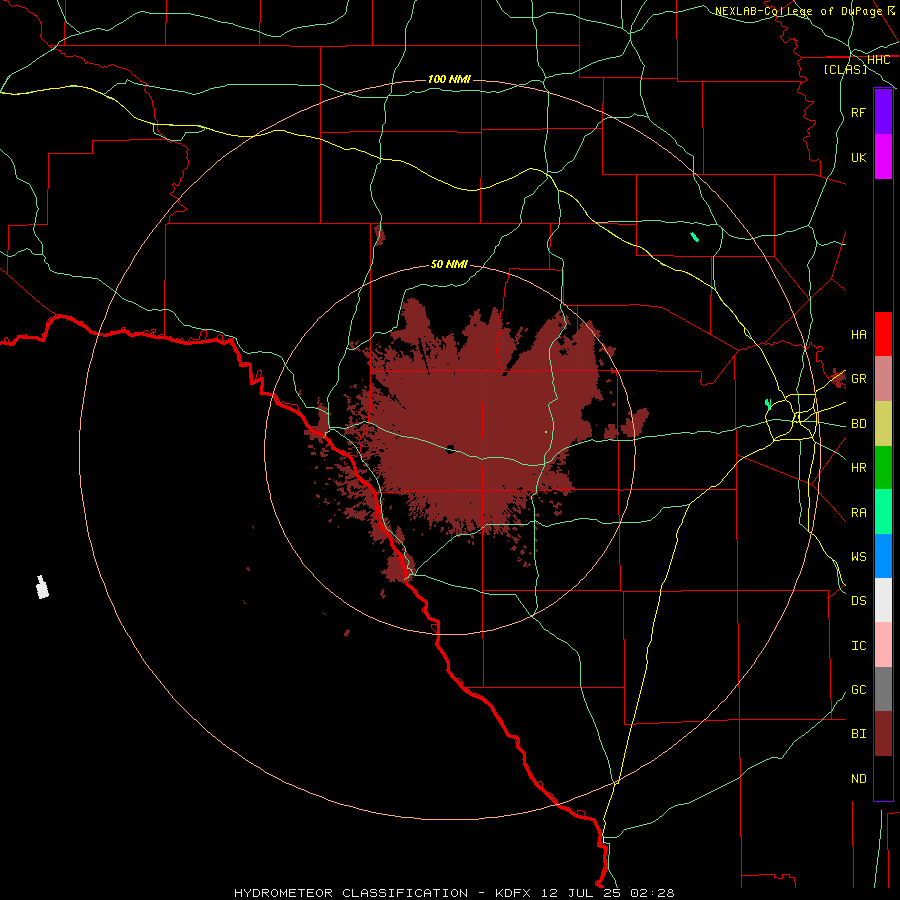
Task: Click the 100 NMI range ring label
Action: tap(449, 79)
